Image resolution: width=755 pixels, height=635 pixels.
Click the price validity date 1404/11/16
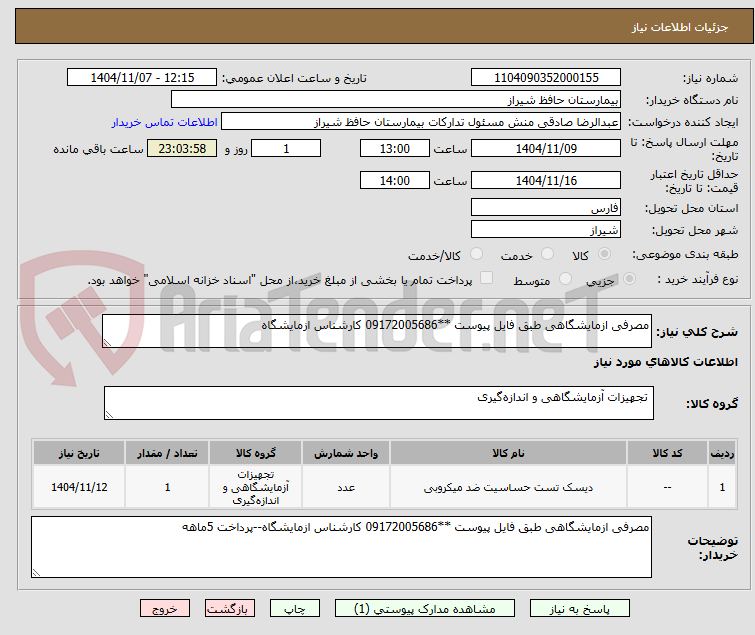pyautogui.click(x=546, y=180)
